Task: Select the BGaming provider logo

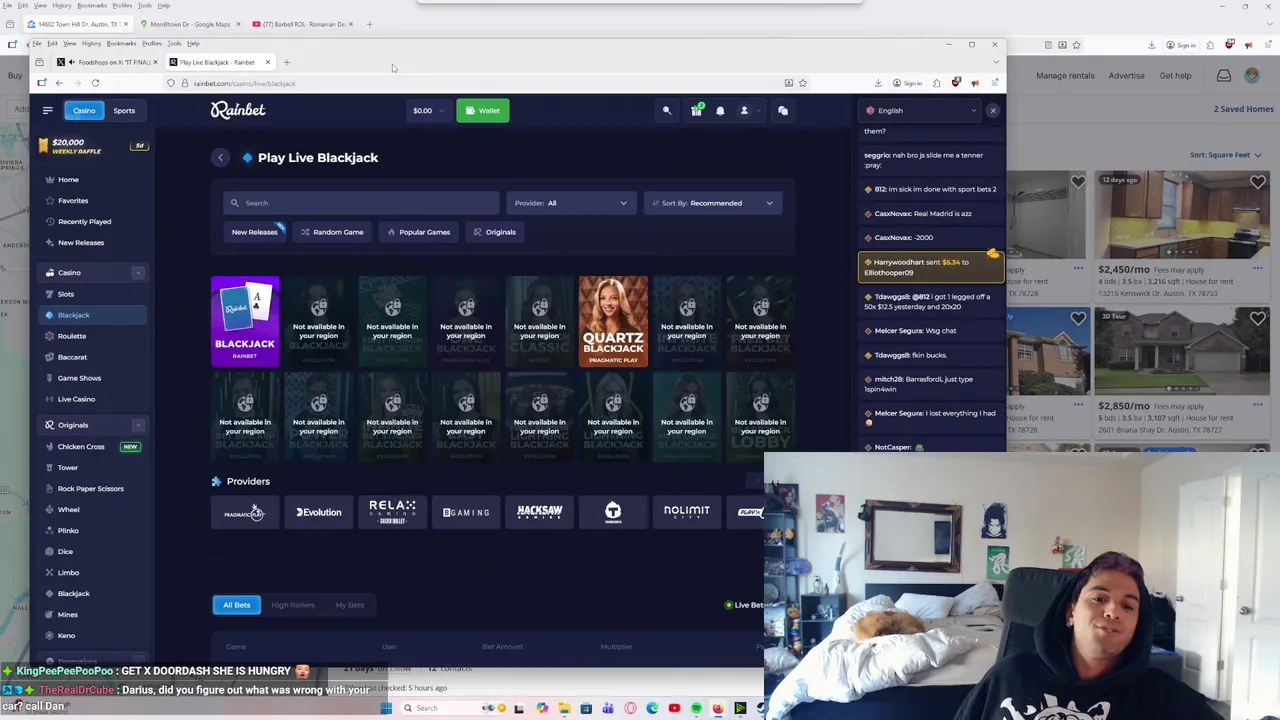Action: (x=466, y=513)
